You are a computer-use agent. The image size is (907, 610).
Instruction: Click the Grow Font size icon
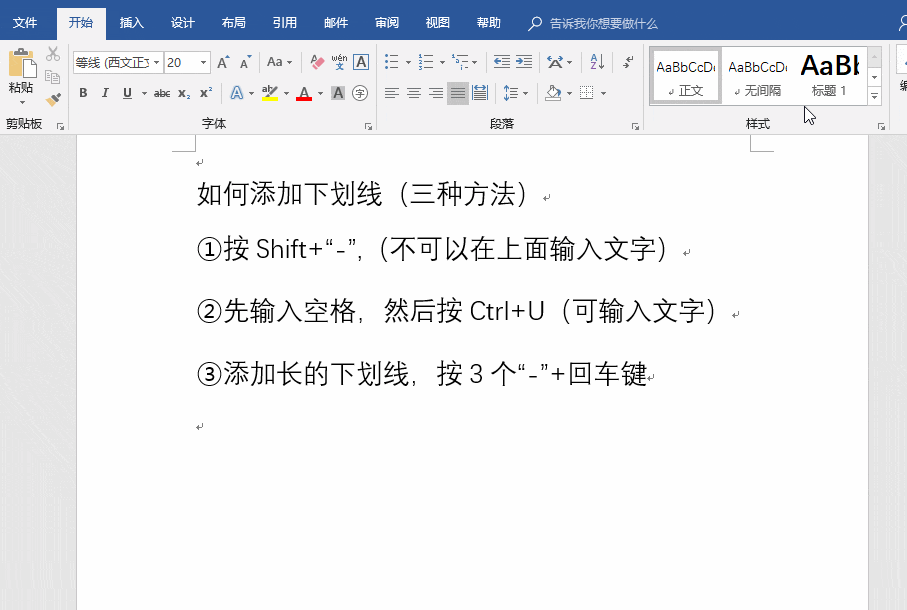point(223,62)
